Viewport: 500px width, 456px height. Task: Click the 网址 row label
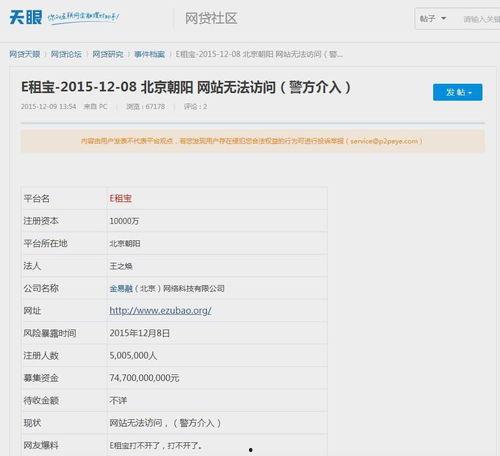click(x=32, y=311)
